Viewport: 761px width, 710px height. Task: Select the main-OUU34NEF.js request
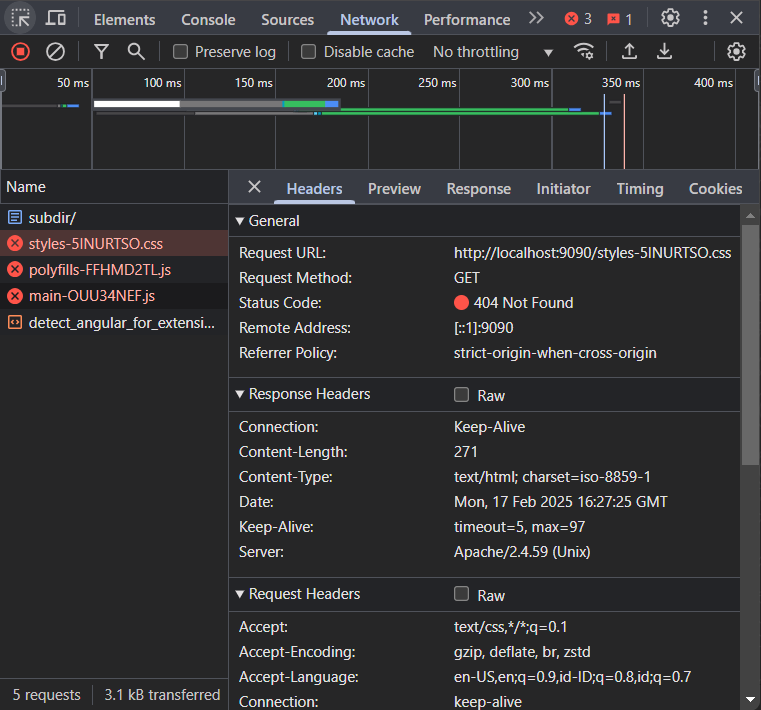tap(91, 296)
